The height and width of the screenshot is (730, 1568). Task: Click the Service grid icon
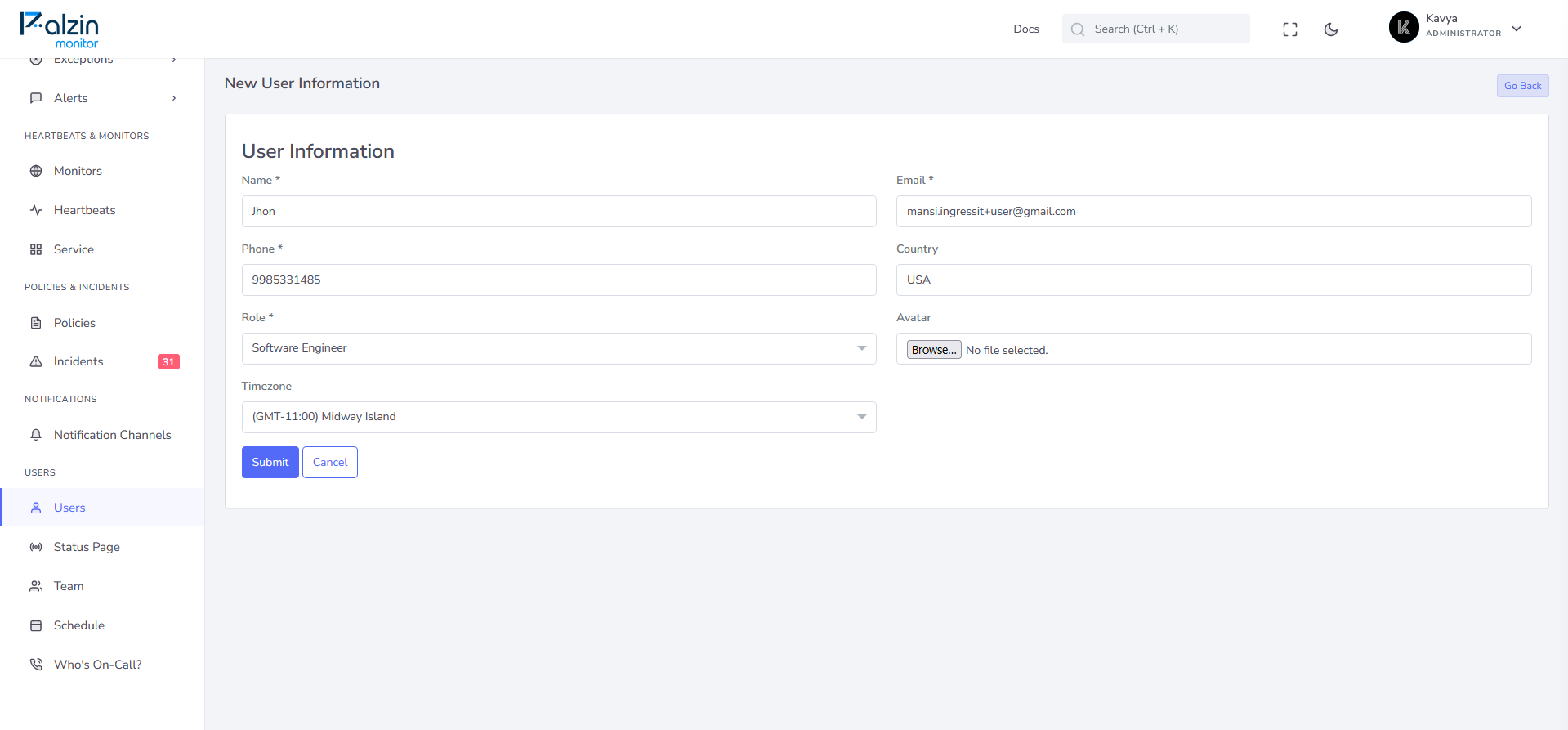click(x=36, y=249)
